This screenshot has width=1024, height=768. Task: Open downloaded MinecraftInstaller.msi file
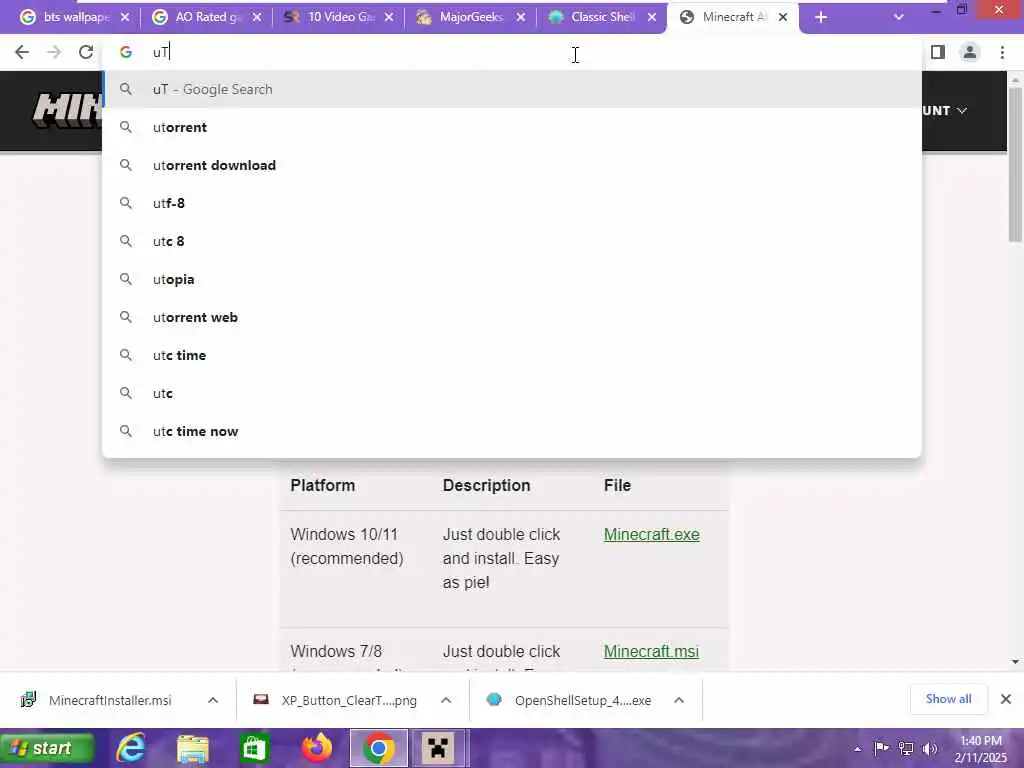110,700
